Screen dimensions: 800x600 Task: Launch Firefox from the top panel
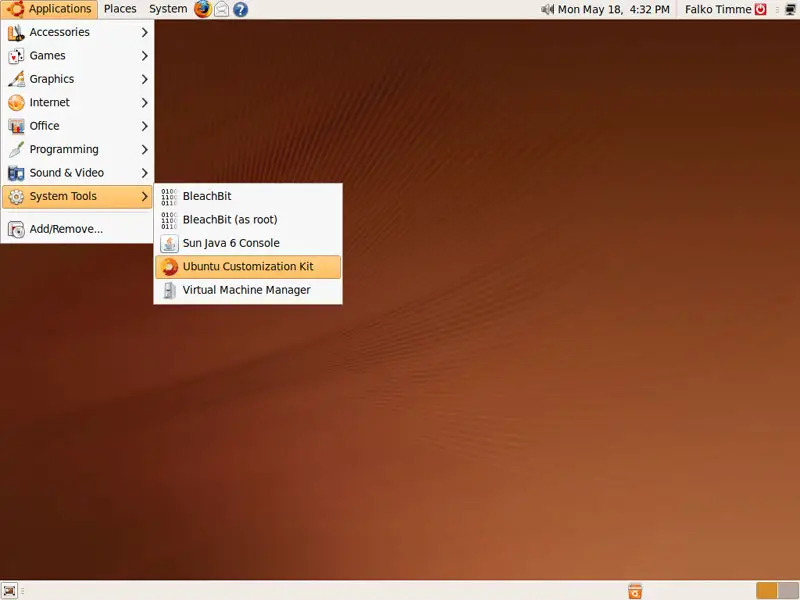pyautogui.click(x=203, y=9)
